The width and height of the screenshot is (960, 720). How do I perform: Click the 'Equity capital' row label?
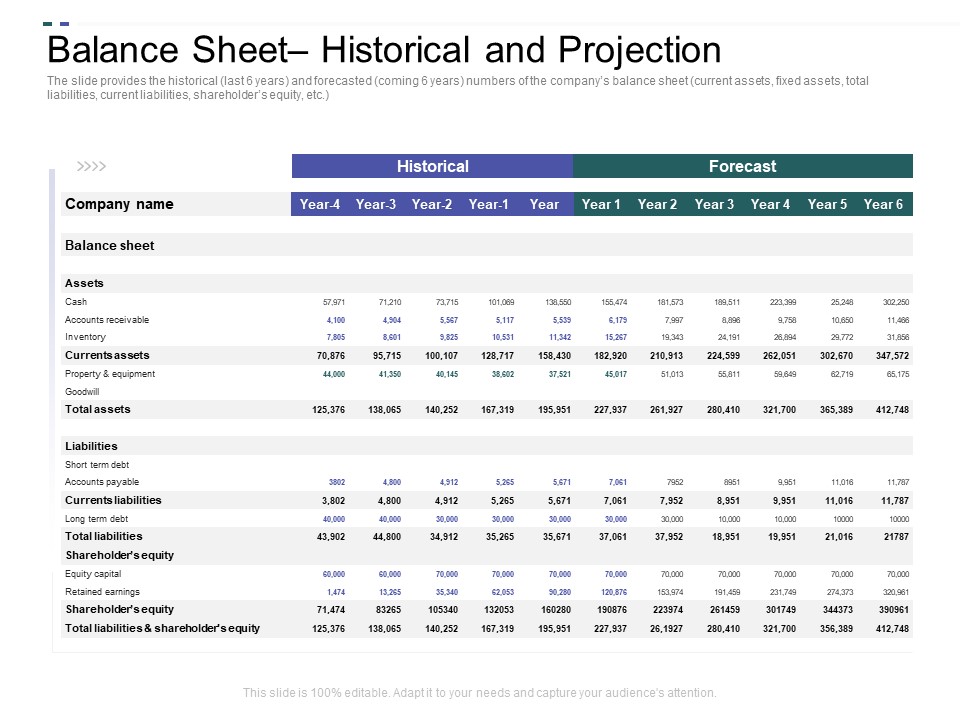coord(93,574)
